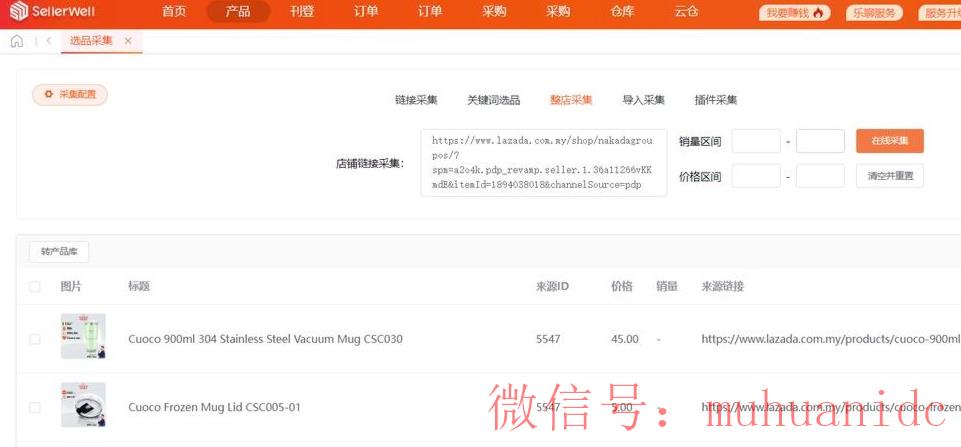Screen dimensions: 961x447
Task: Switch to the 关键词选品 tab
Action: tap(493, 100)
